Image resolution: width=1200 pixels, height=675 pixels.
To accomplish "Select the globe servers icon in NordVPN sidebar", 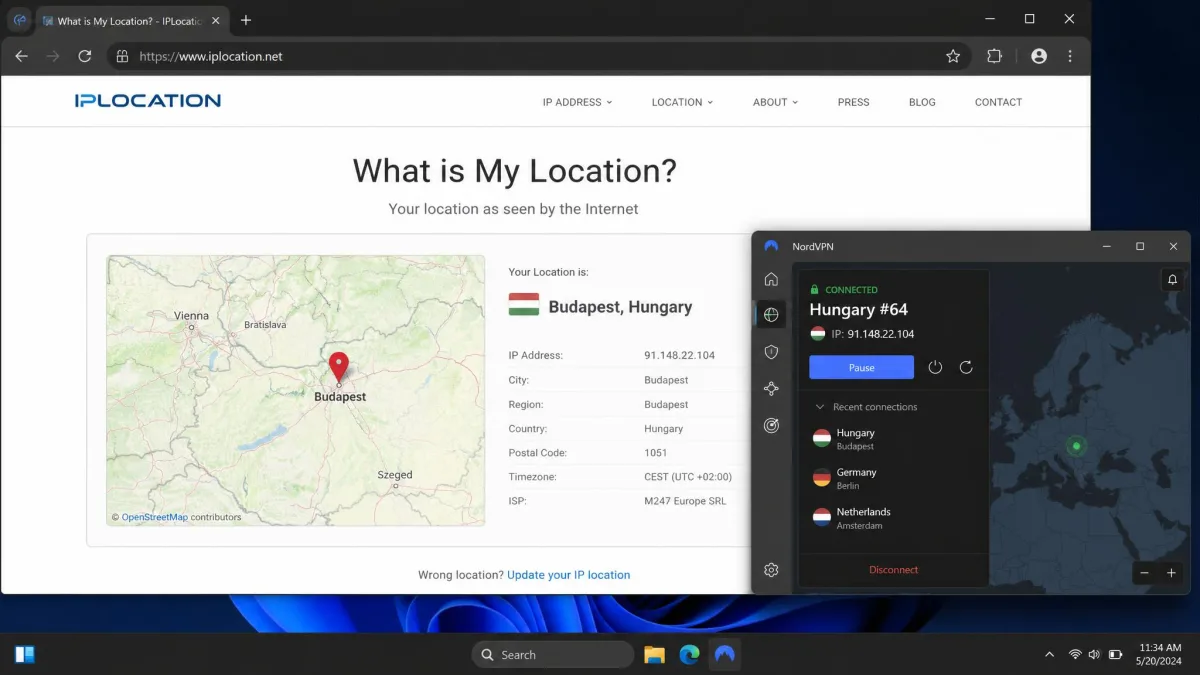I will point(771,315).
